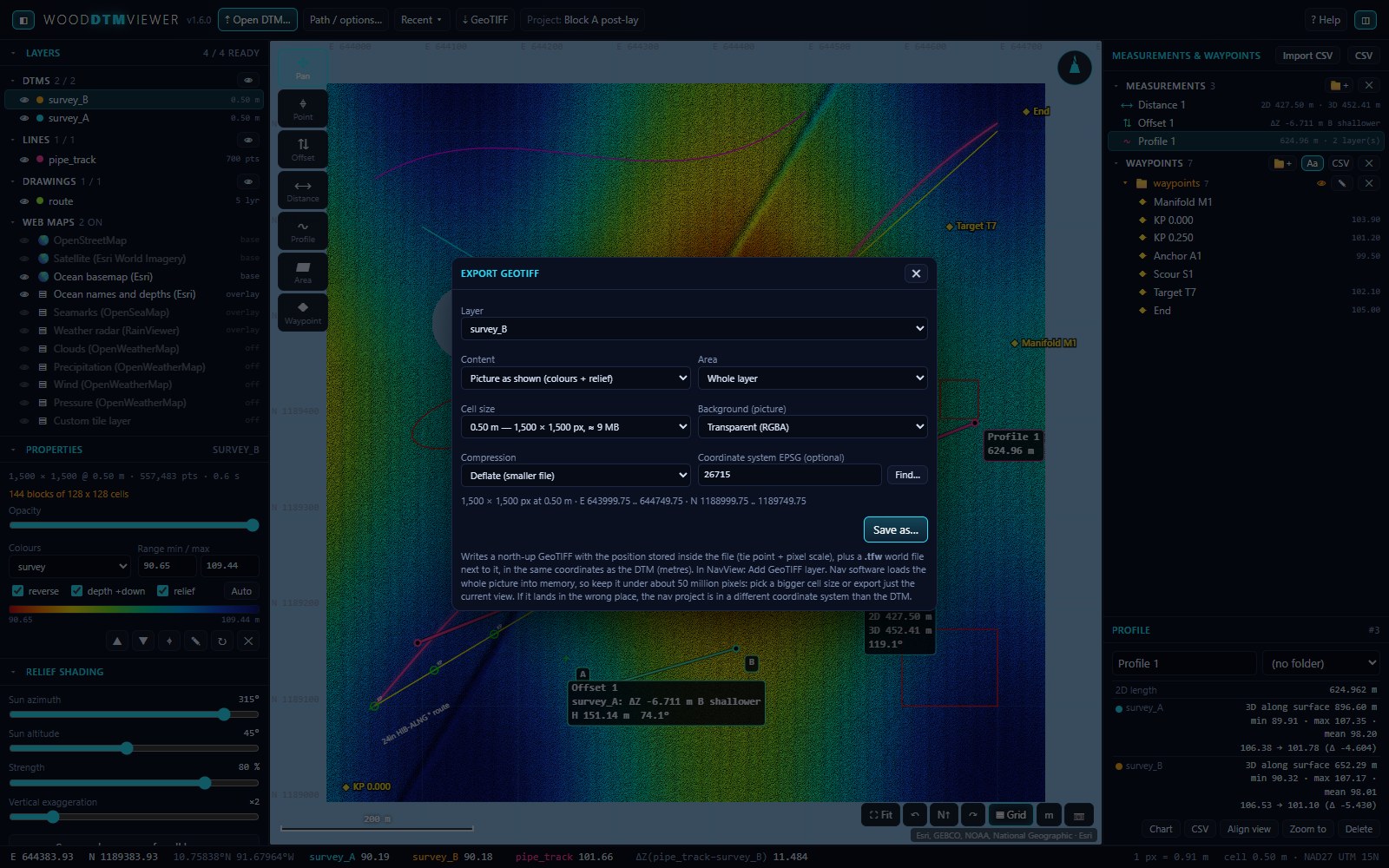Move colour range down arrow
This screenshot has height=868, width=1389.
click(143, 641)
